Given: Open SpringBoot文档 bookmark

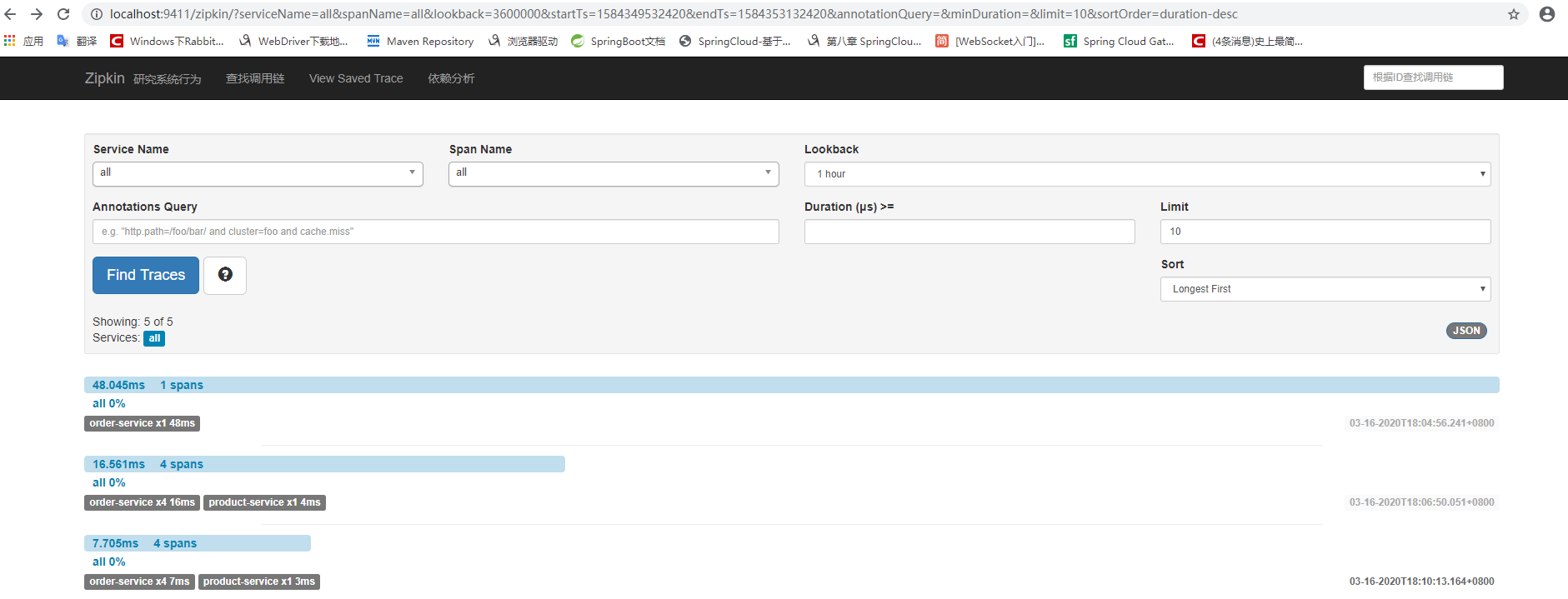Looking at the screenshot, I should tap(619, 41).
